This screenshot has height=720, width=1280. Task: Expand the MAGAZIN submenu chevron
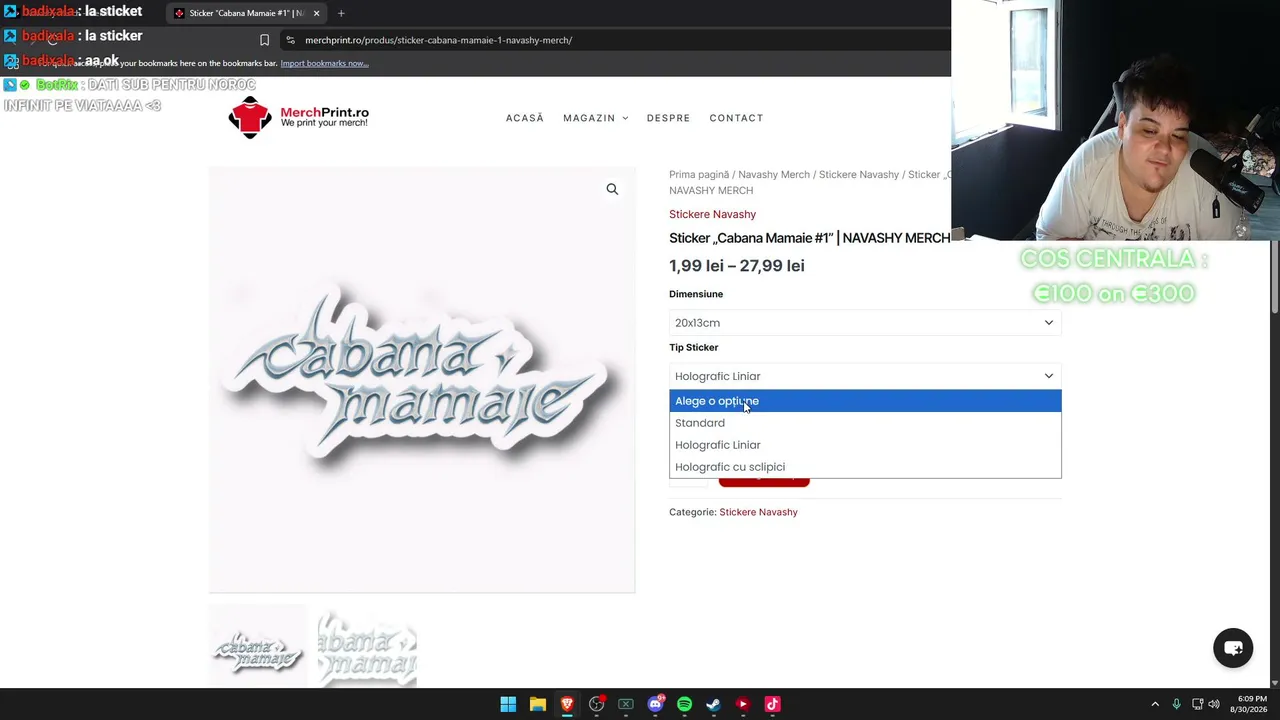625,118
